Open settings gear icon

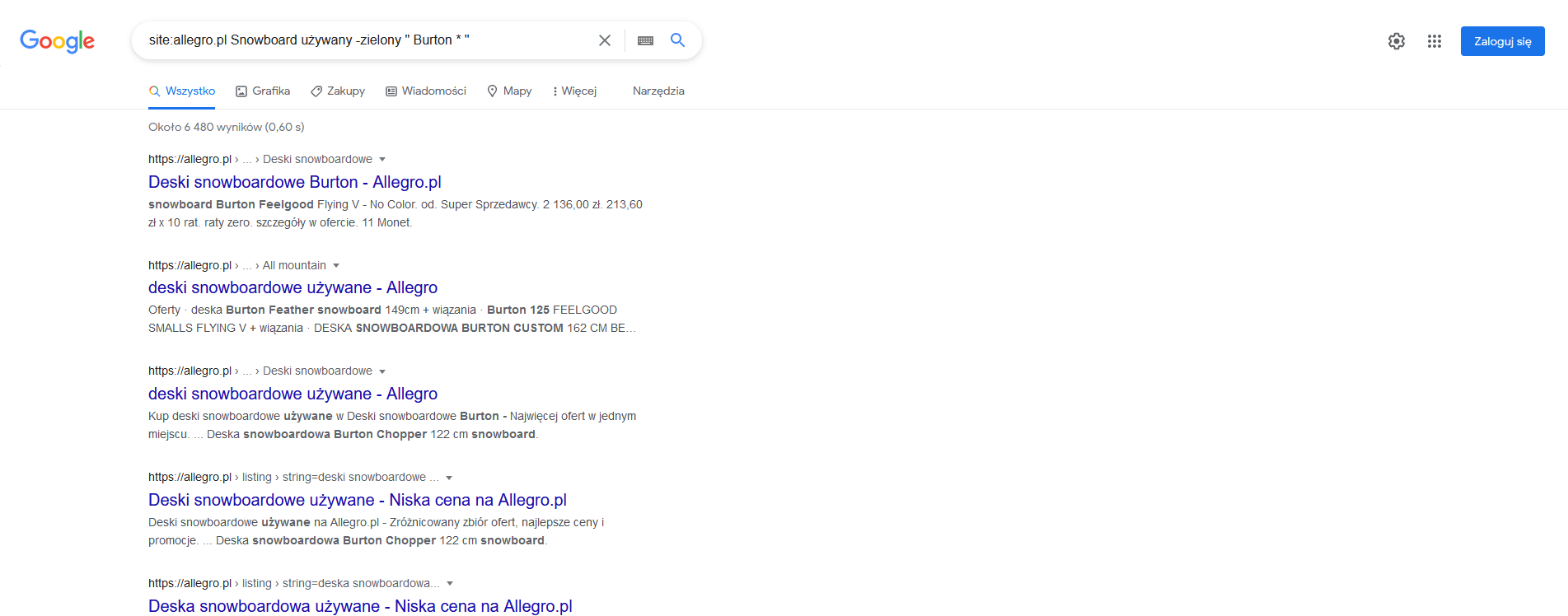pyautogui.click(x=1397, y=41)
